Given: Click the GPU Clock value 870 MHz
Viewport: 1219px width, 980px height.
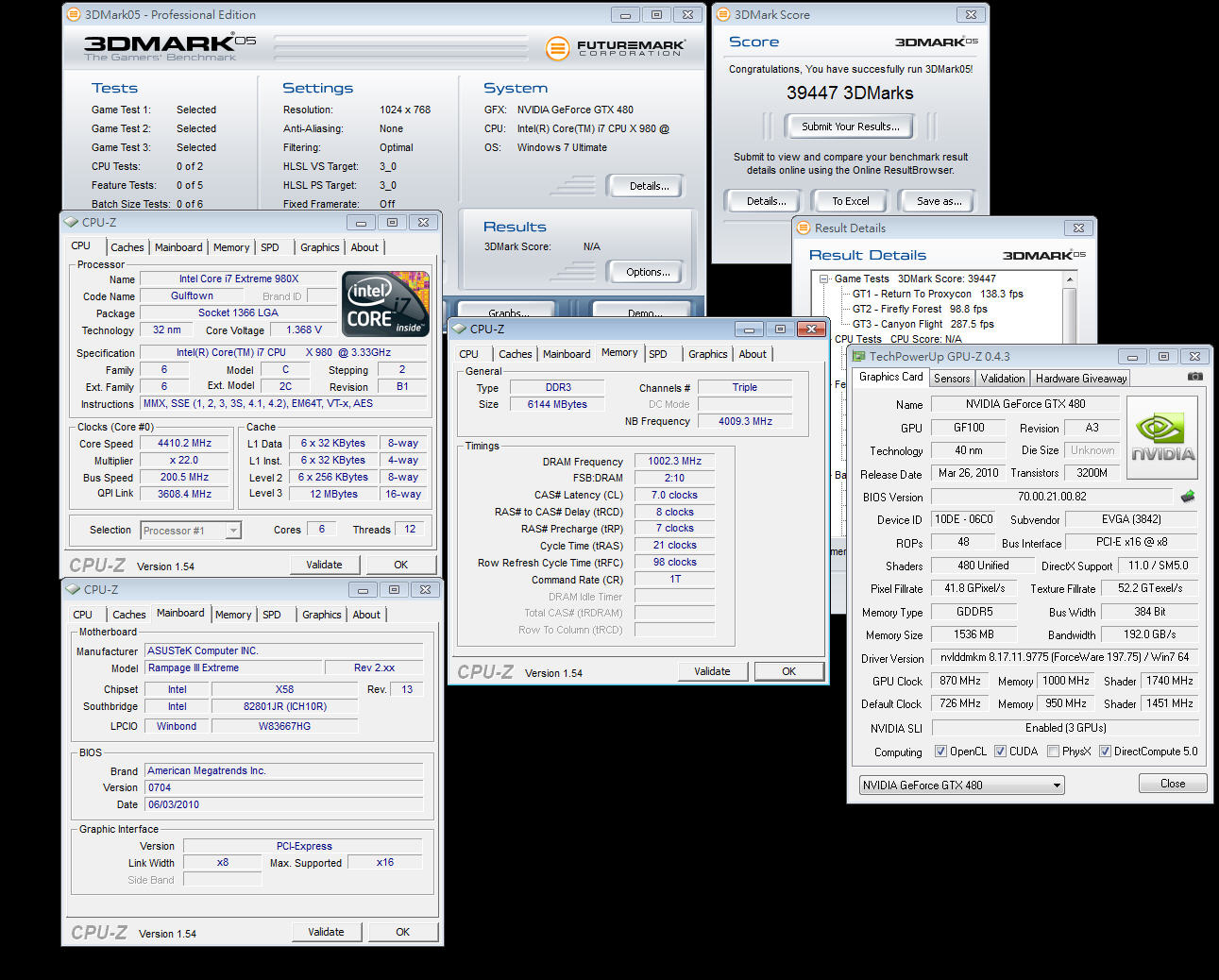Looking at the screenshot, I should [960, 681].
